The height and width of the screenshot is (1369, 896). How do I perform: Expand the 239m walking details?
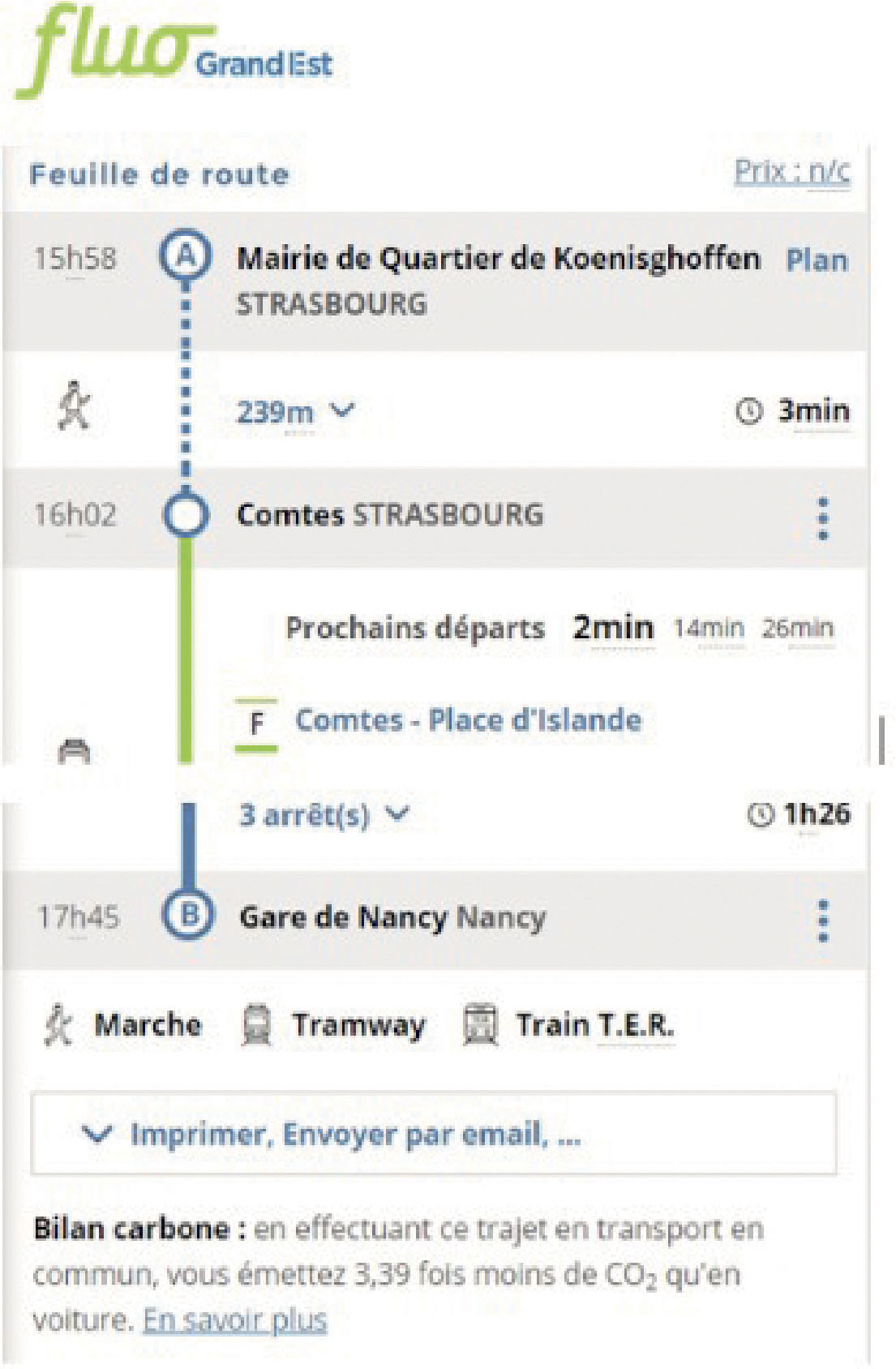tap(295, 411)
